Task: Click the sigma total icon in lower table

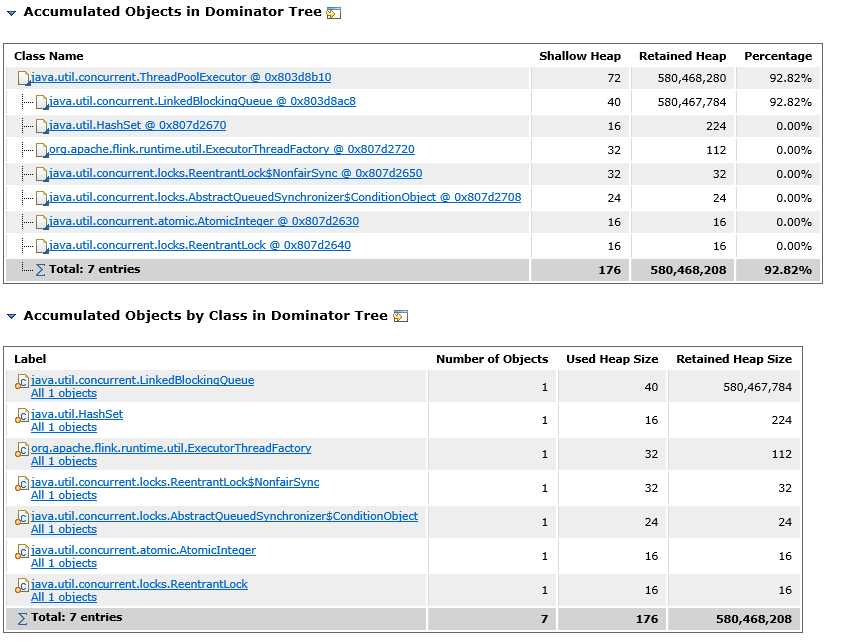Action: (x=22, y=619)
